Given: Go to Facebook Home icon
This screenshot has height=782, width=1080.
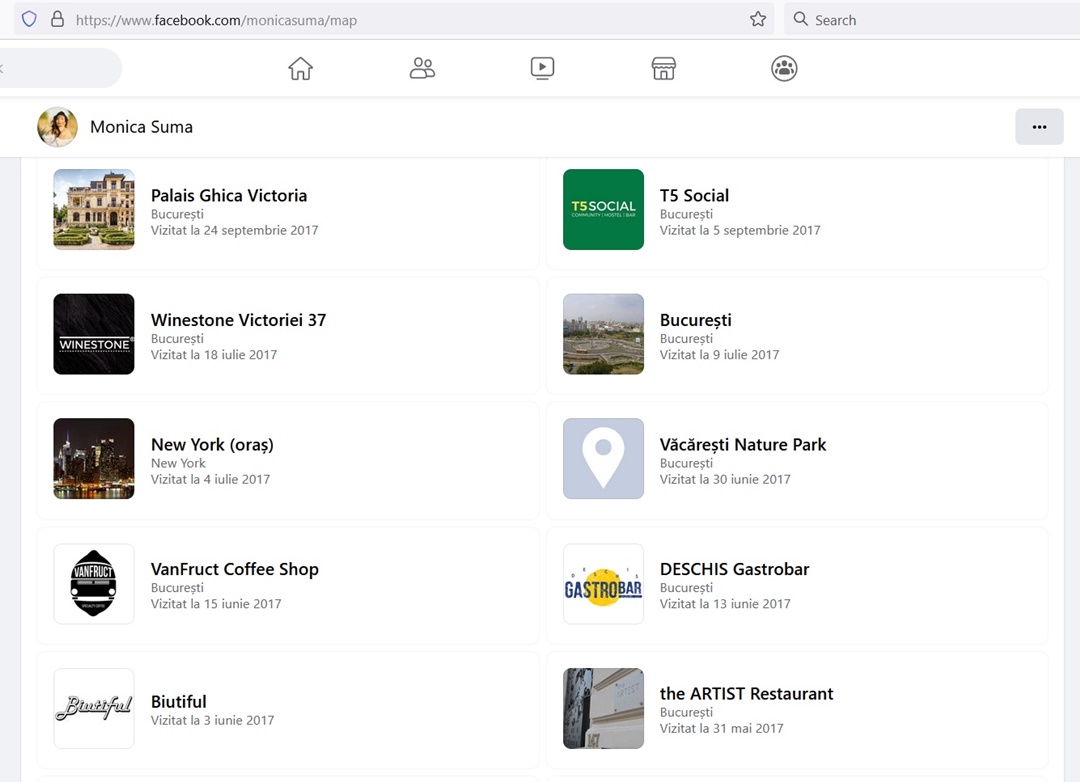Looking at the screenshot, I should (300, 68).
